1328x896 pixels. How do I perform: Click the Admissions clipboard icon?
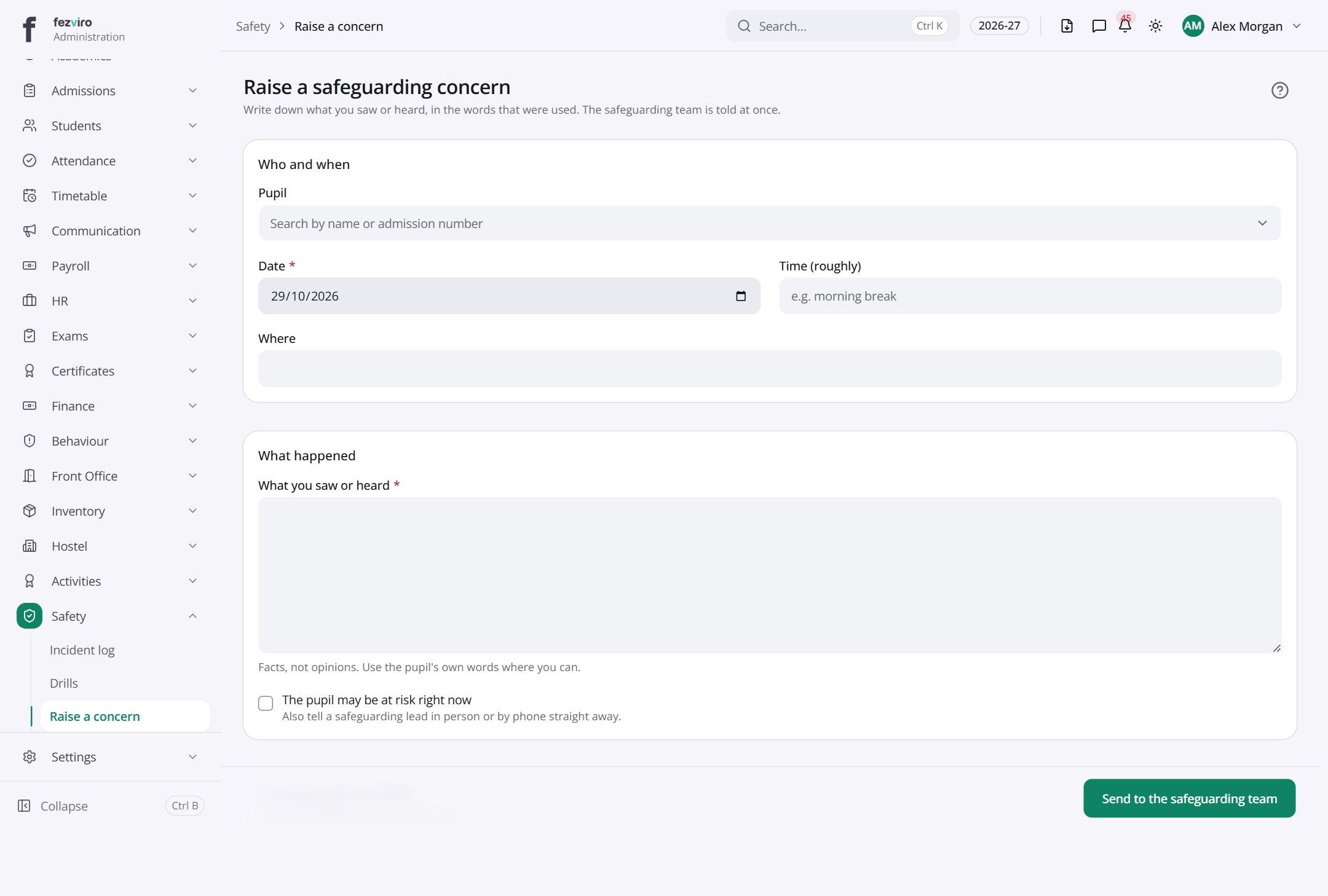pyautogui.click(x=30, y=90)
